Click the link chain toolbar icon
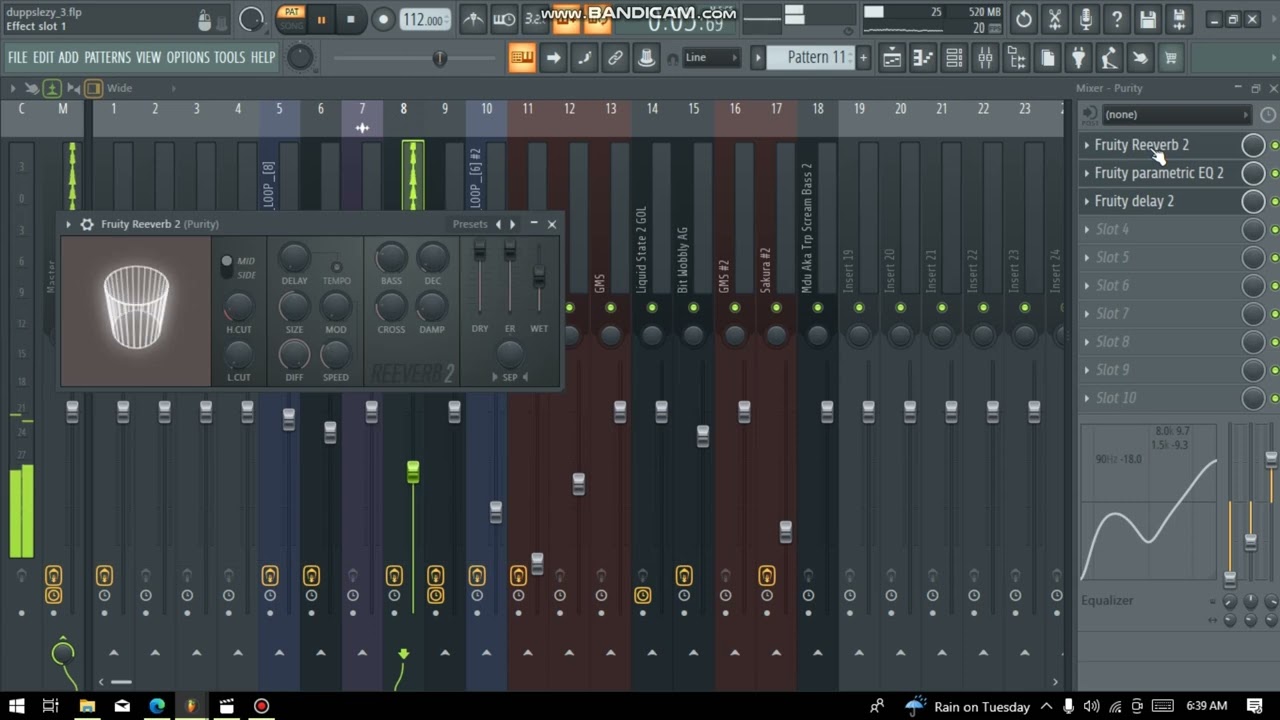 click(x=615, y=58)
